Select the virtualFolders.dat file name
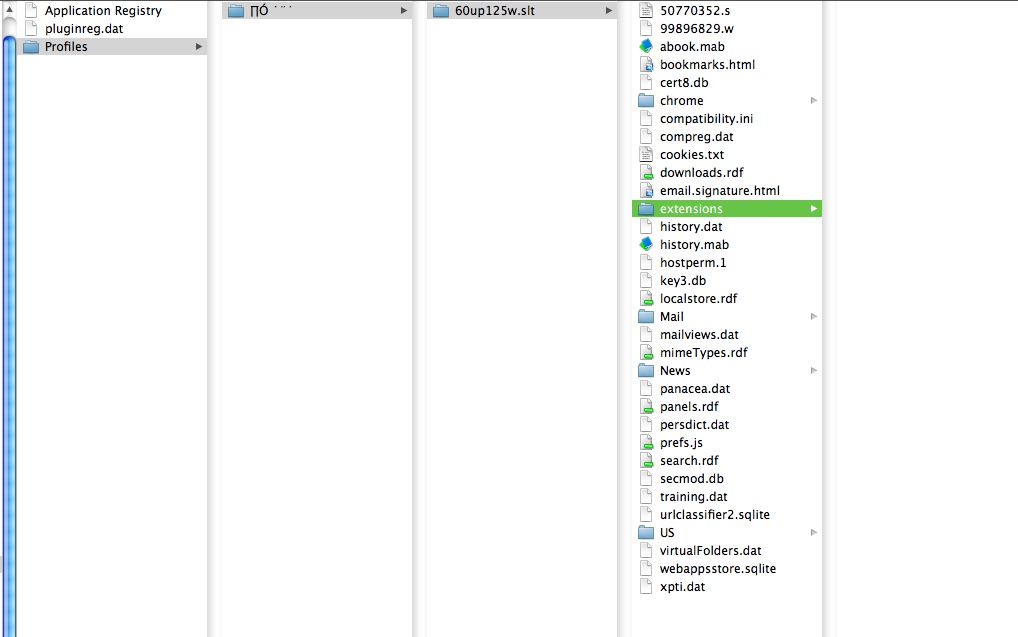Image resolution: width=1018 pixels, height=637 pixels. (x=710, y=551)
